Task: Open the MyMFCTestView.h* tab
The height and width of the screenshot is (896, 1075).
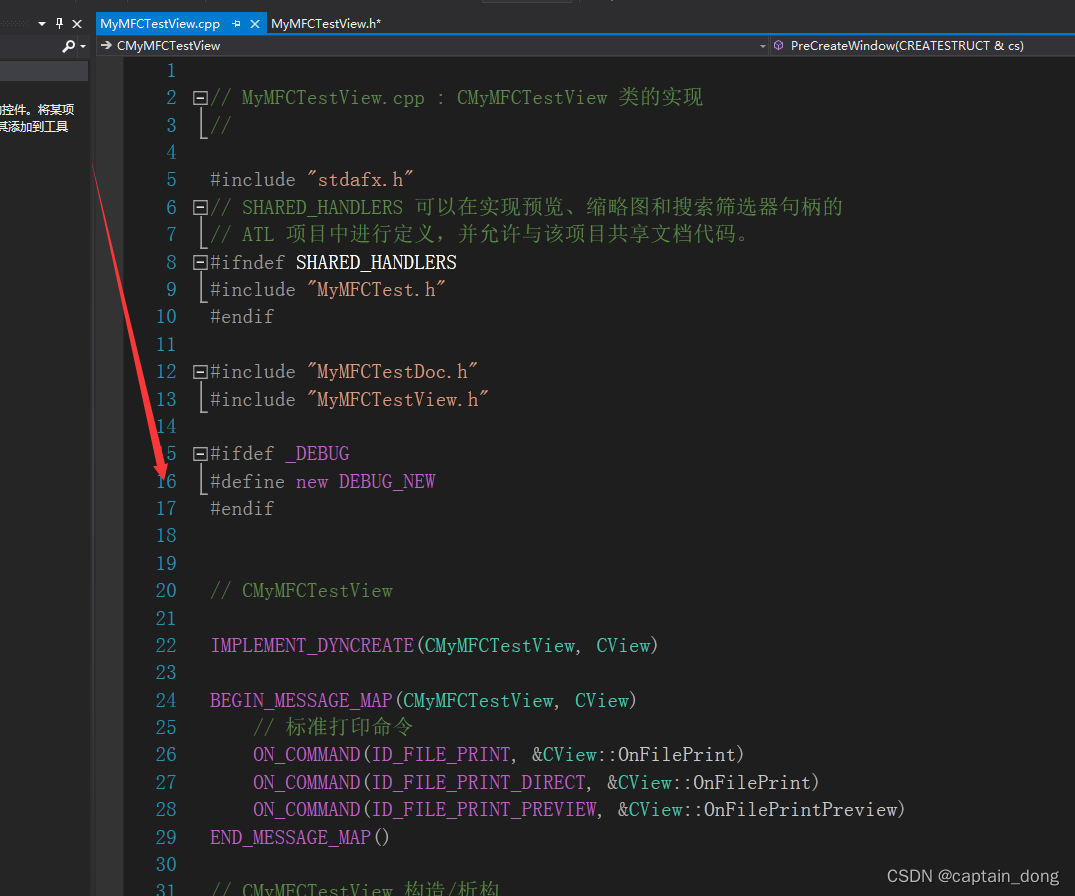Action: coord(326,24)
